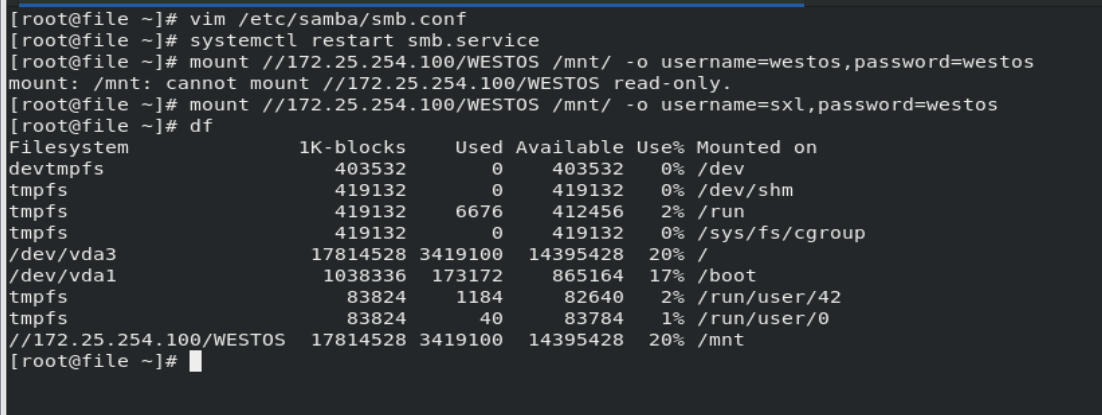This screenshot has width=1102, height=415.
Task: Click the '412456' available value
Action: point(588,212)
